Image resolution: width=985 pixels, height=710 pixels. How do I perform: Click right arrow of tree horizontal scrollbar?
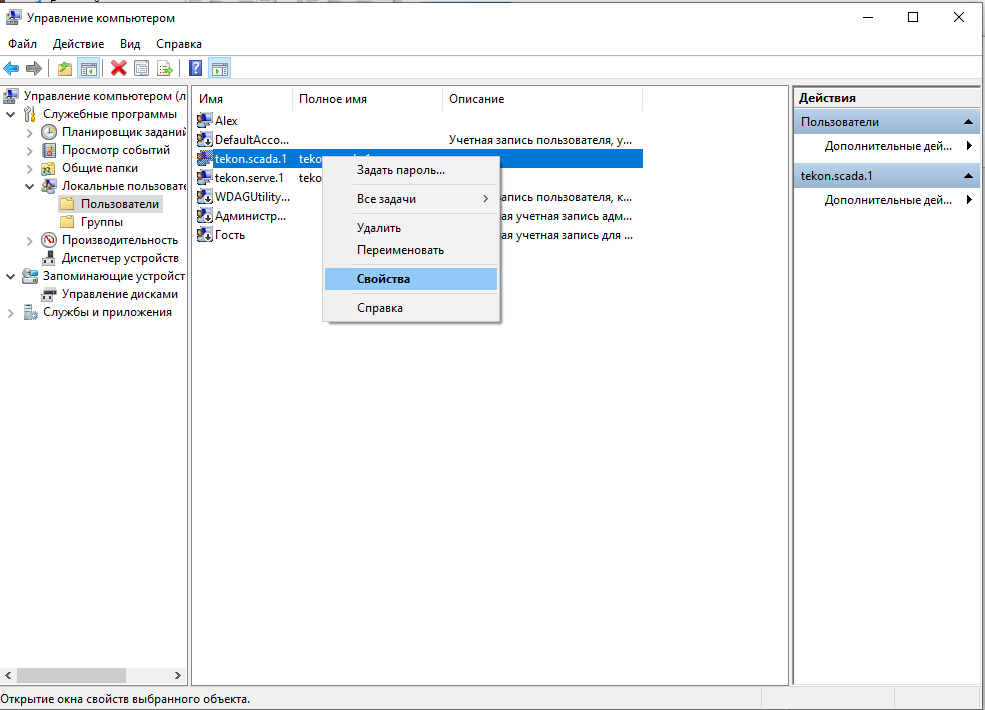179,676
